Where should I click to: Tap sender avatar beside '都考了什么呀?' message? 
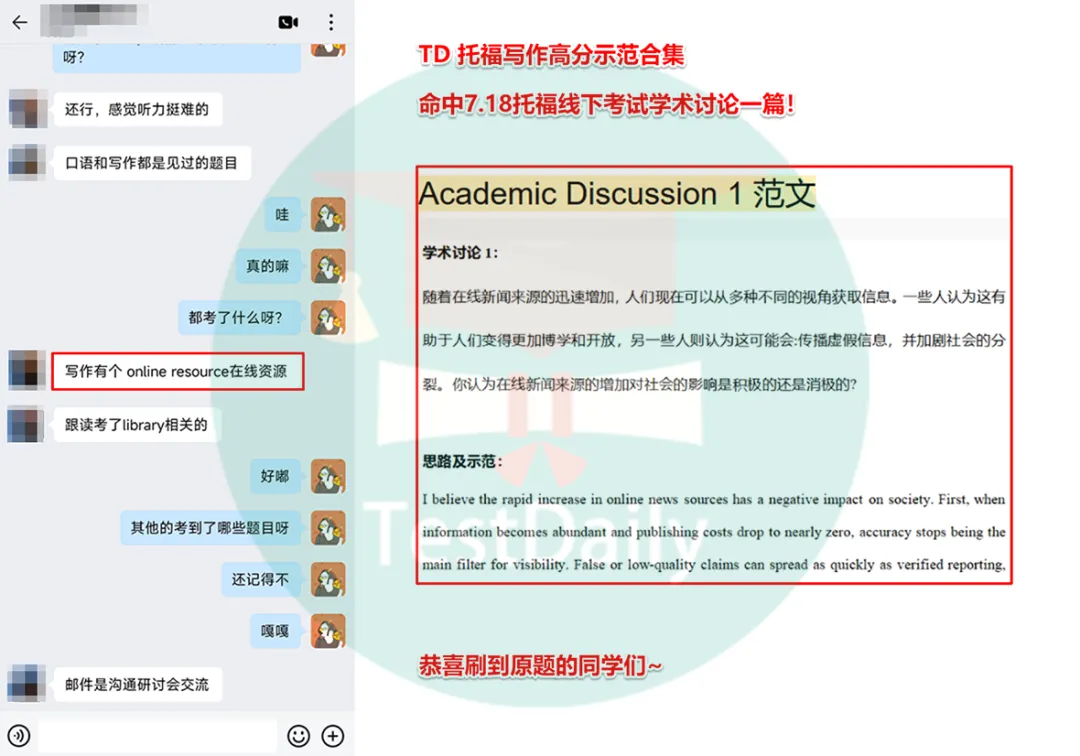328,317
